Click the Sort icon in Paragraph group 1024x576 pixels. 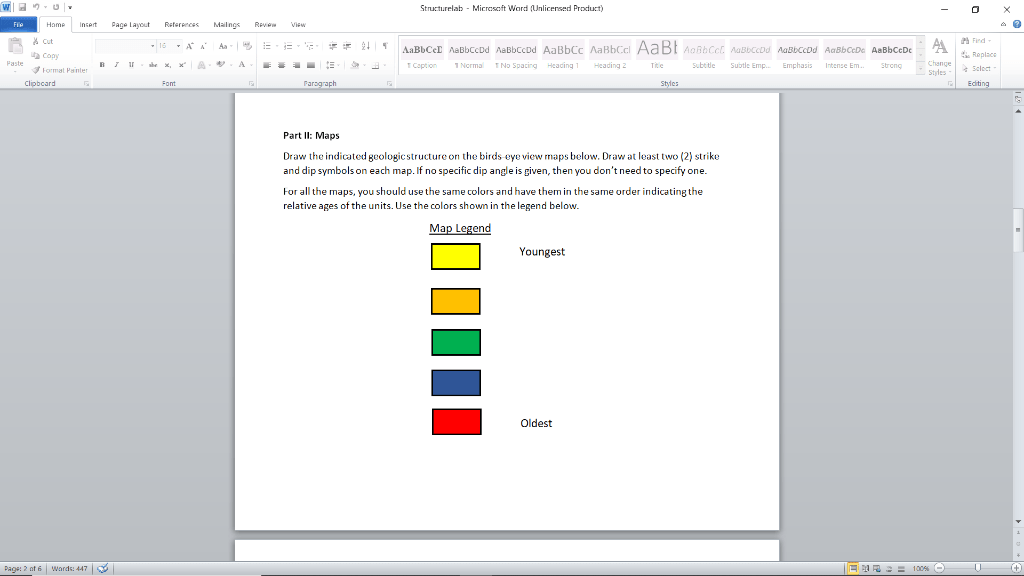point(366,46)
